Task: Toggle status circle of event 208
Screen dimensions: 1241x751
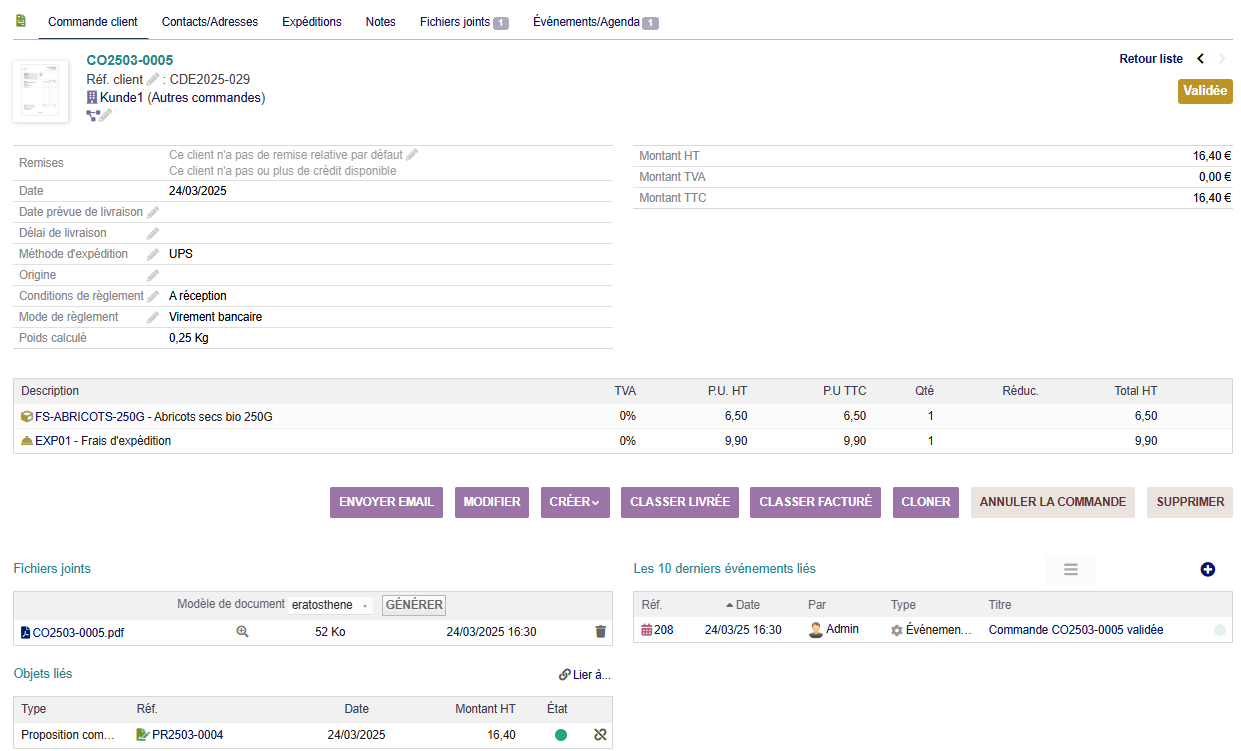Action: [1219, 630]
